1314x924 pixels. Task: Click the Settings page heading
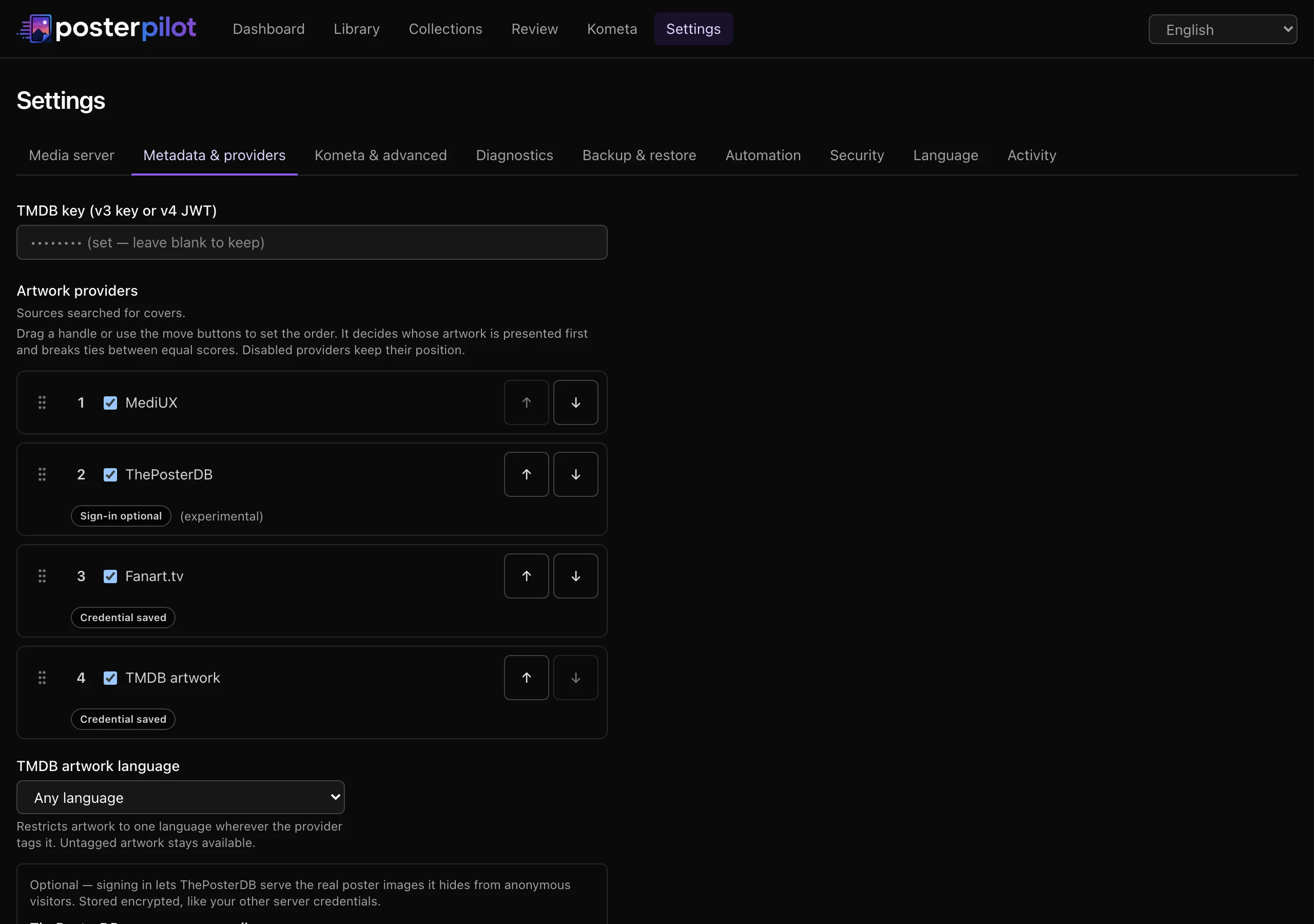pyautogui.click(x=61, y=101)
